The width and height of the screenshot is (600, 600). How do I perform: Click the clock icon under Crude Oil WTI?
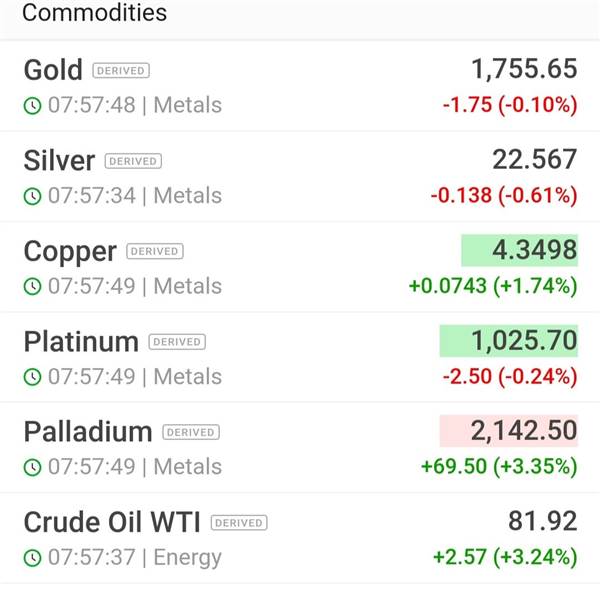point(33,558)
